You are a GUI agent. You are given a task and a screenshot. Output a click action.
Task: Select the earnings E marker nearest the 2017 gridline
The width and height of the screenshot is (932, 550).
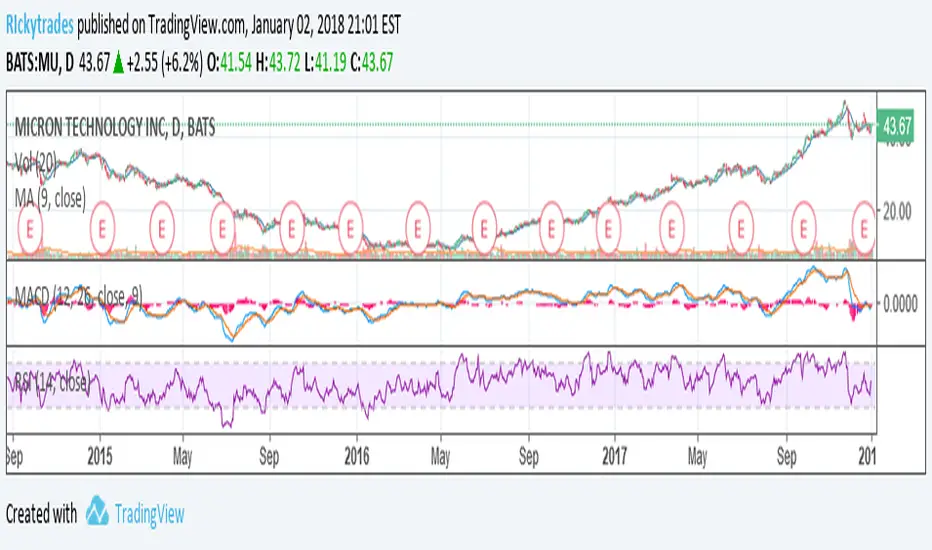click(x=608, y=228)
